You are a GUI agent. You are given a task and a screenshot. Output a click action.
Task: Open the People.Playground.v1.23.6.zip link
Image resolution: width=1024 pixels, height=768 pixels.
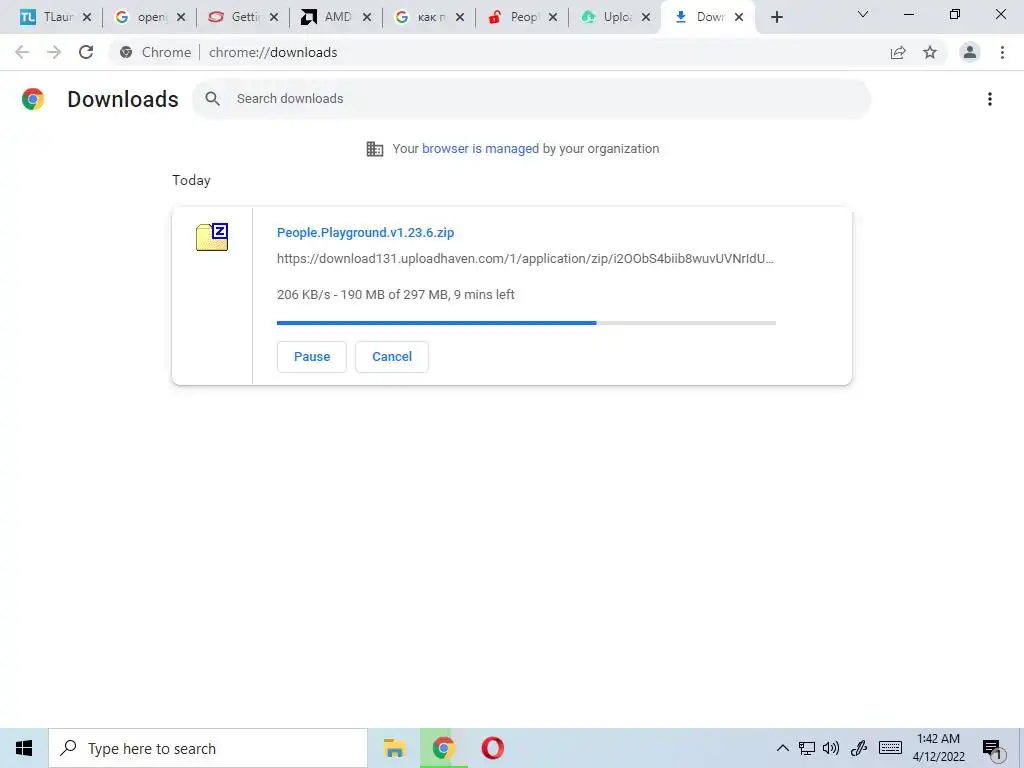coord(365,232)
